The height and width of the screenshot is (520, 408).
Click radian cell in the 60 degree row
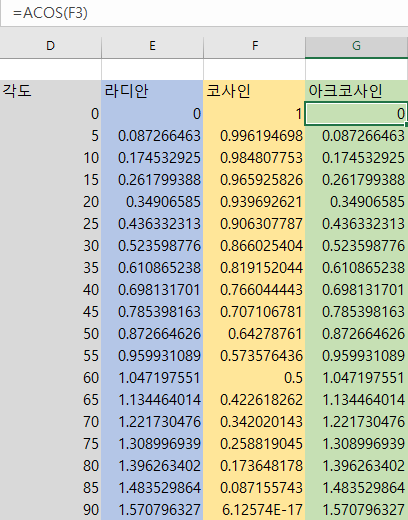pyautogui.click(x=152, y=378)
